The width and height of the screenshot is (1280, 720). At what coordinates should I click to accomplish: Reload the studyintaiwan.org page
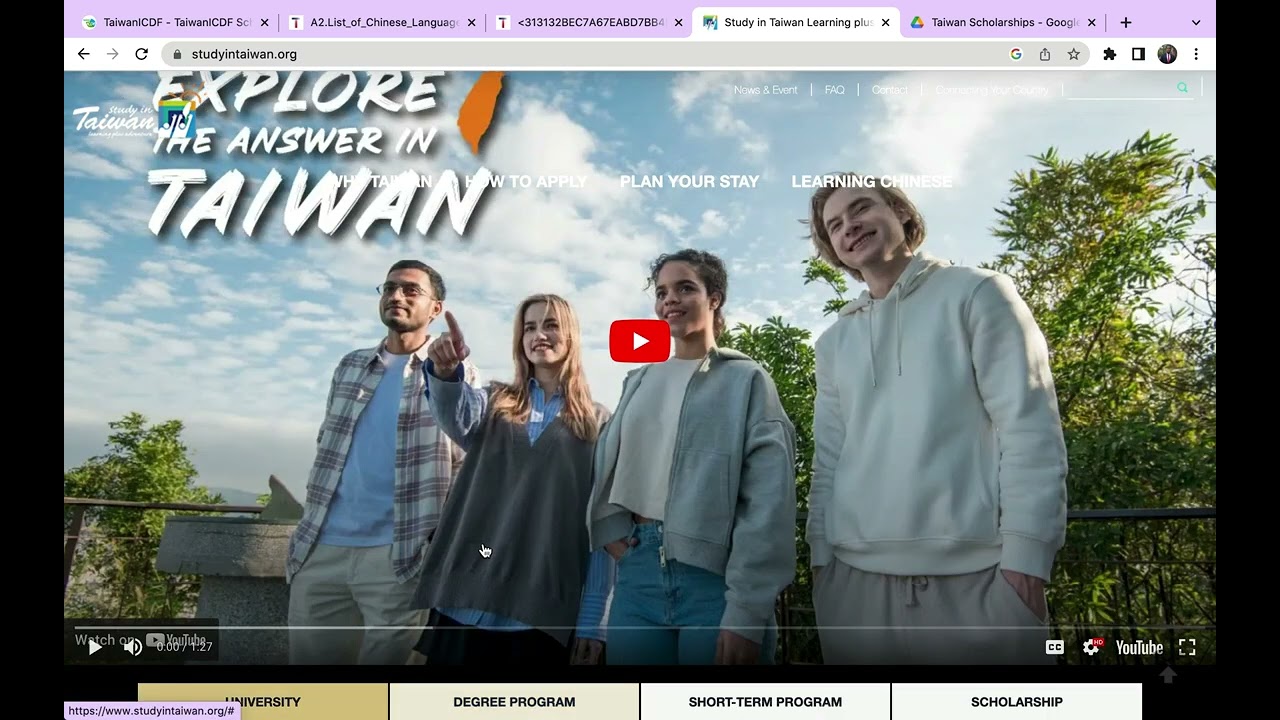141,54
